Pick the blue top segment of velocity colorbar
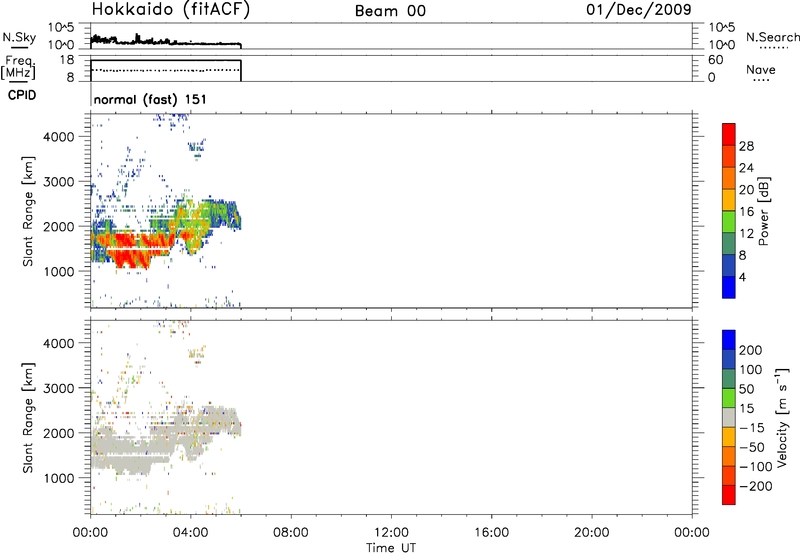The width and height of the screenshot is (800, 554). [x=729, y=340]
